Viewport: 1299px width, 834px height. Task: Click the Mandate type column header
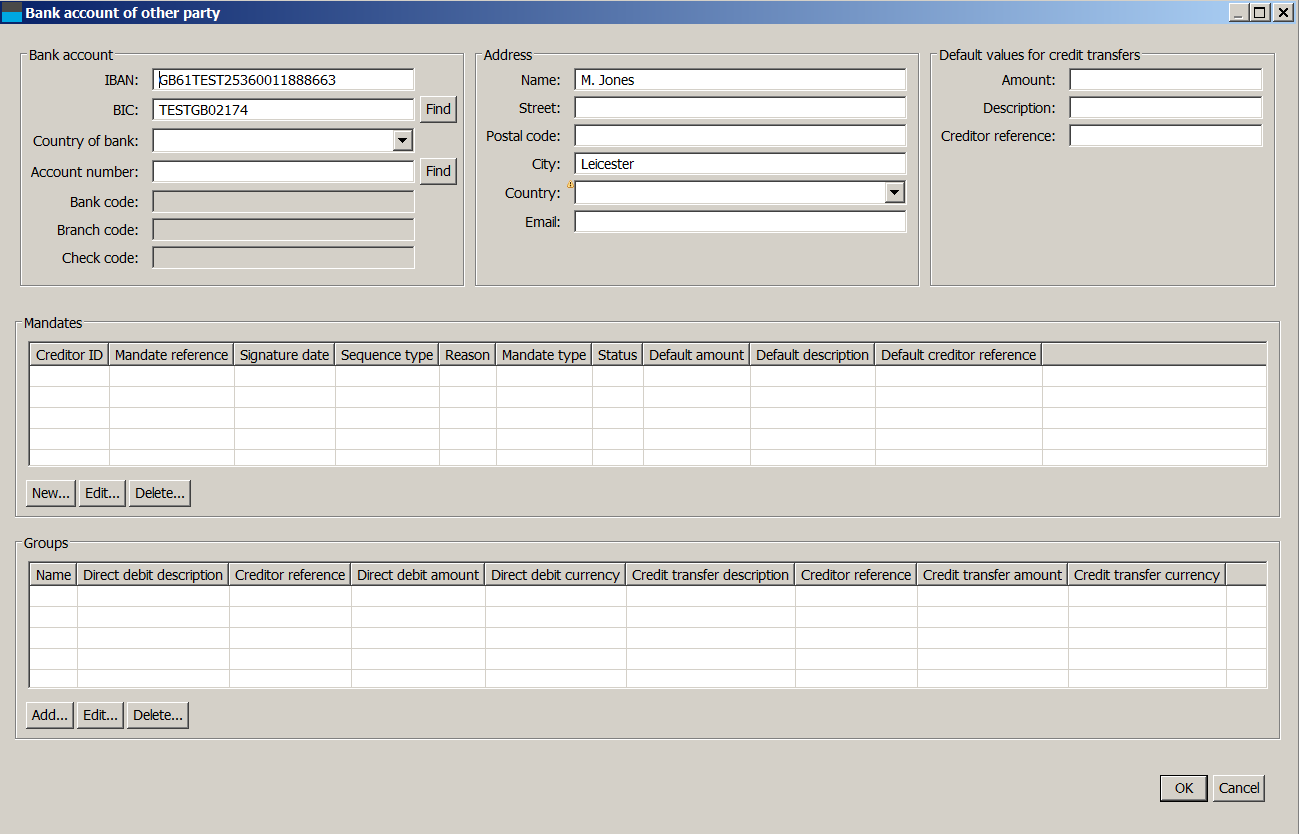coord(544,355)
